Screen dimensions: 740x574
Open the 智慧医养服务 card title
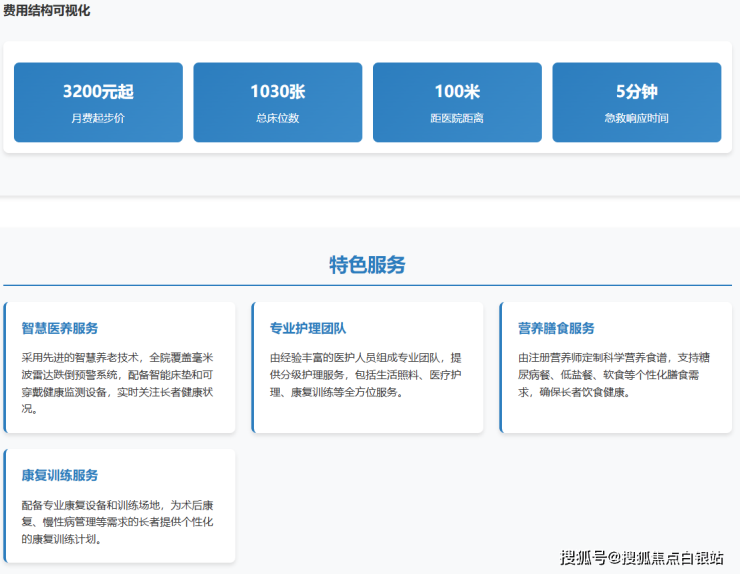point(60,328)
